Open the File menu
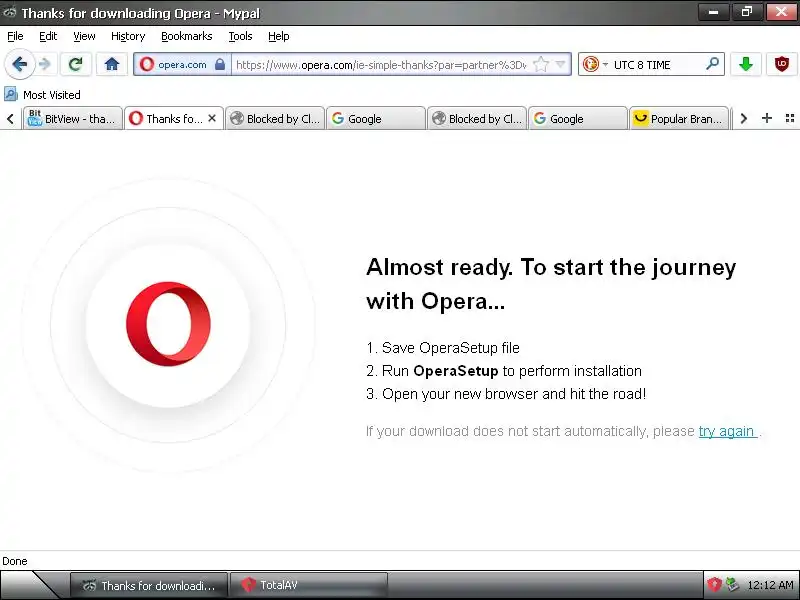The height and width of the screenshot is (600, 800). click(x=15, y=36)
